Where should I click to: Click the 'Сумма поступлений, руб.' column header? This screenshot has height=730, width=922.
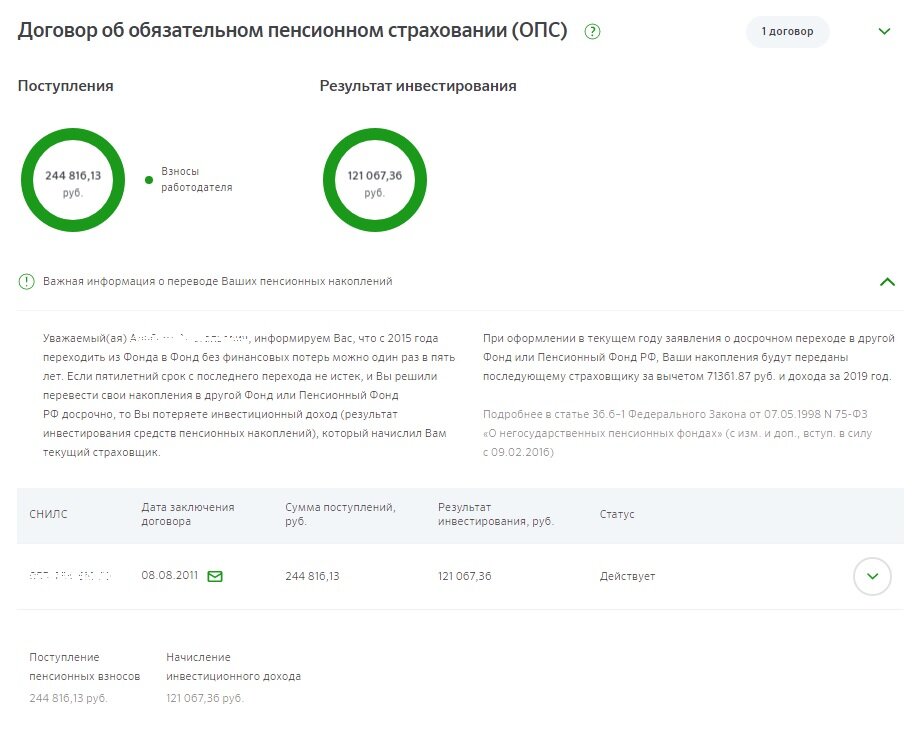(x=340, y=514)
